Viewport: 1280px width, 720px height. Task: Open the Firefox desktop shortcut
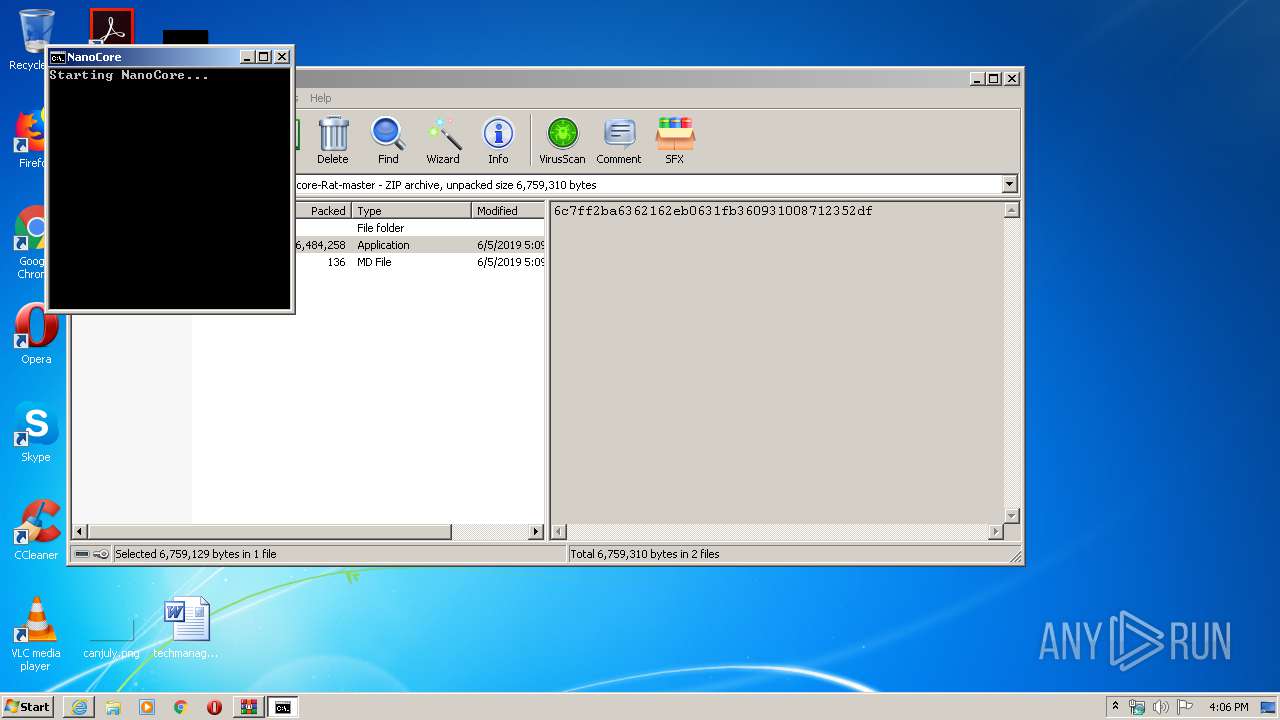tap(32, 138)
